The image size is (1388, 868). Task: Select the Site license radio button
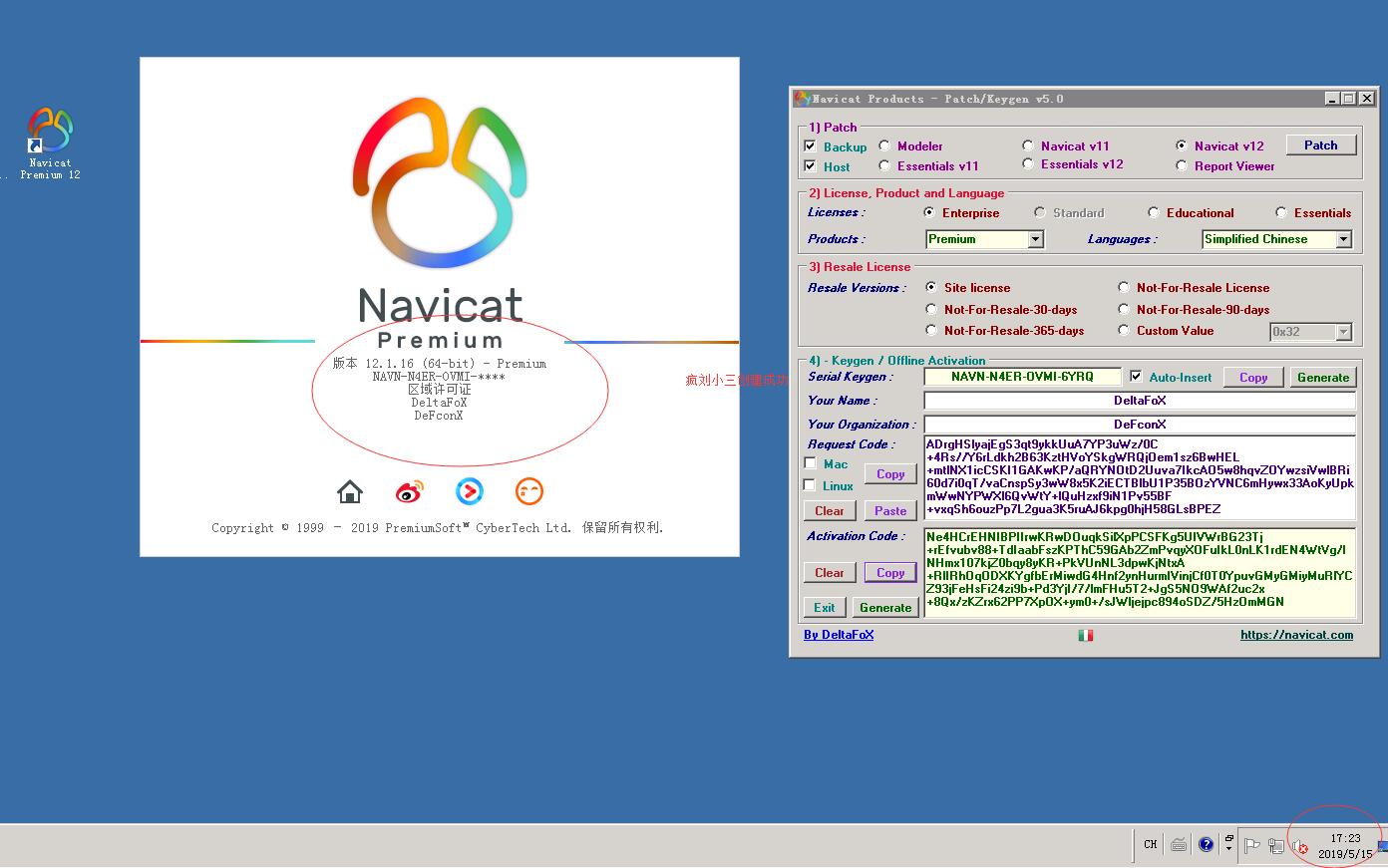click(931, 287)
